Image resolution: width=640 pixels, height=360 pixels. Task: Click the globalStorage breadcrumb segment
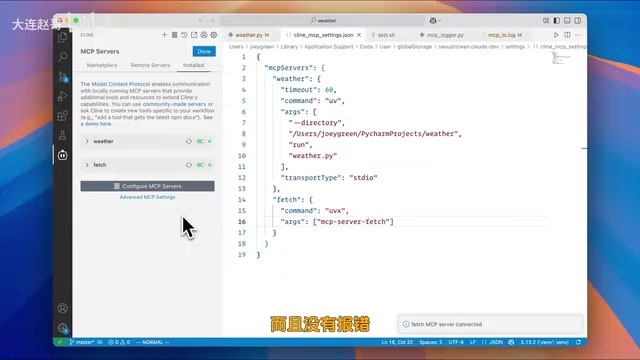pyautogui.click(x=414, y=47)
